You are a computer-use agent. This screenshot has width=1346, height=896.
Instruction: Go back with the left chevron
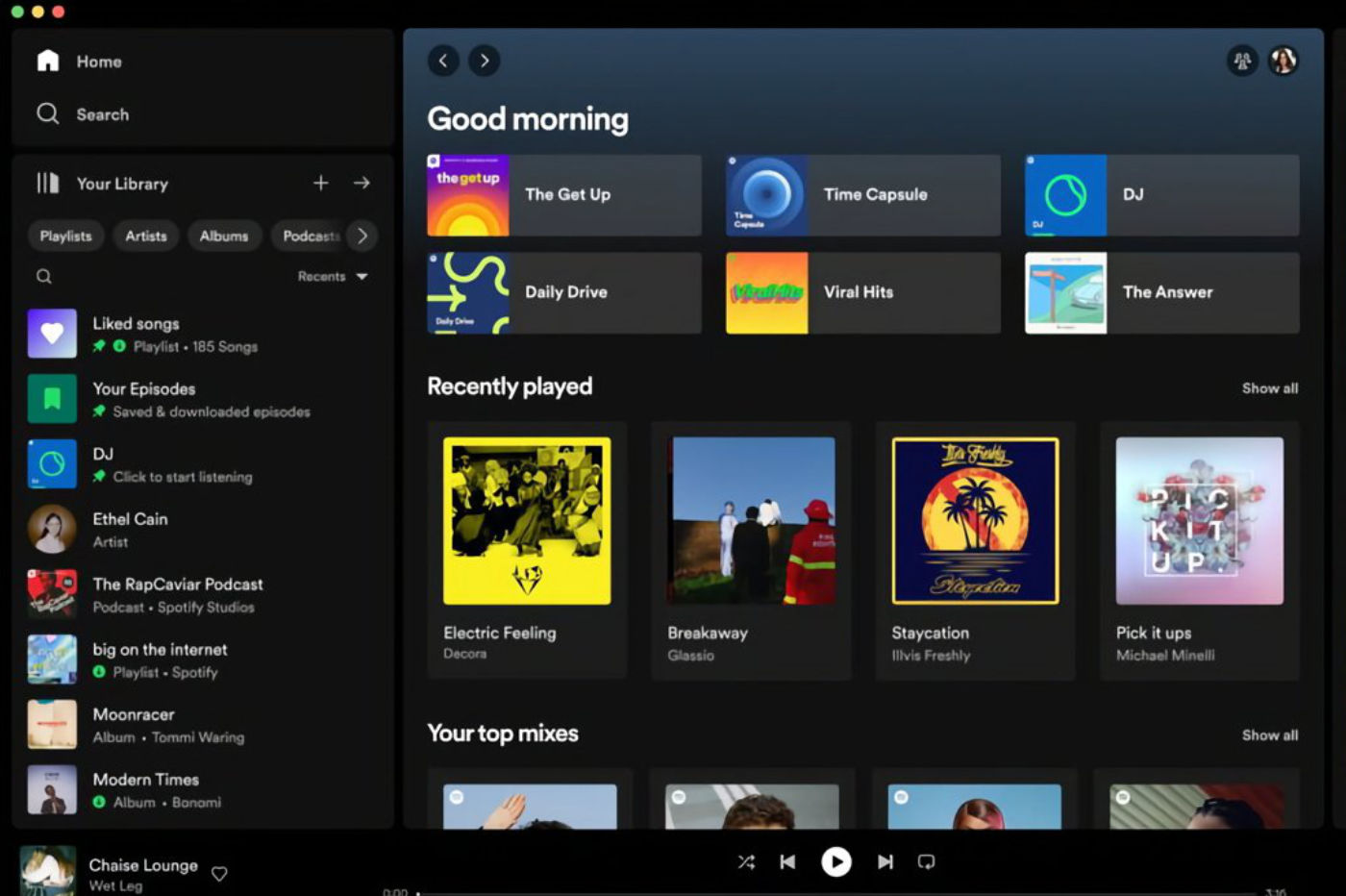(x=443, y=61)
